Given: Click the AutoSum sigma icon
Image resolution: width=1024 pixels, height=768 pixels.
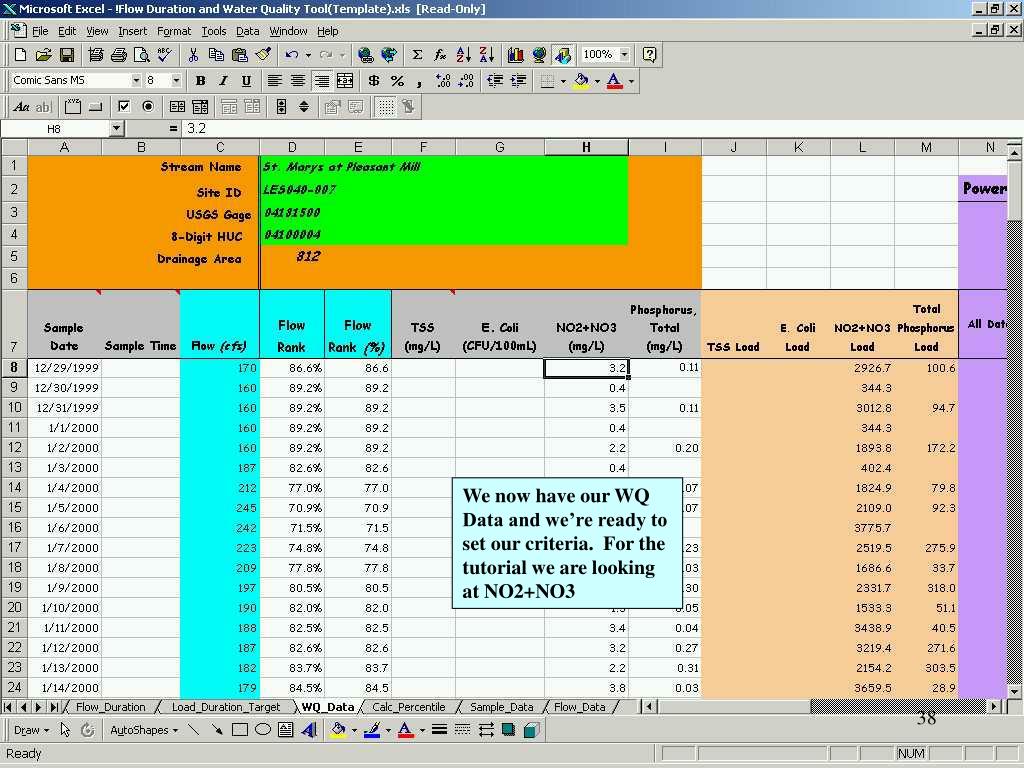Looking at the screenshot, I should (x=417, y=55).
